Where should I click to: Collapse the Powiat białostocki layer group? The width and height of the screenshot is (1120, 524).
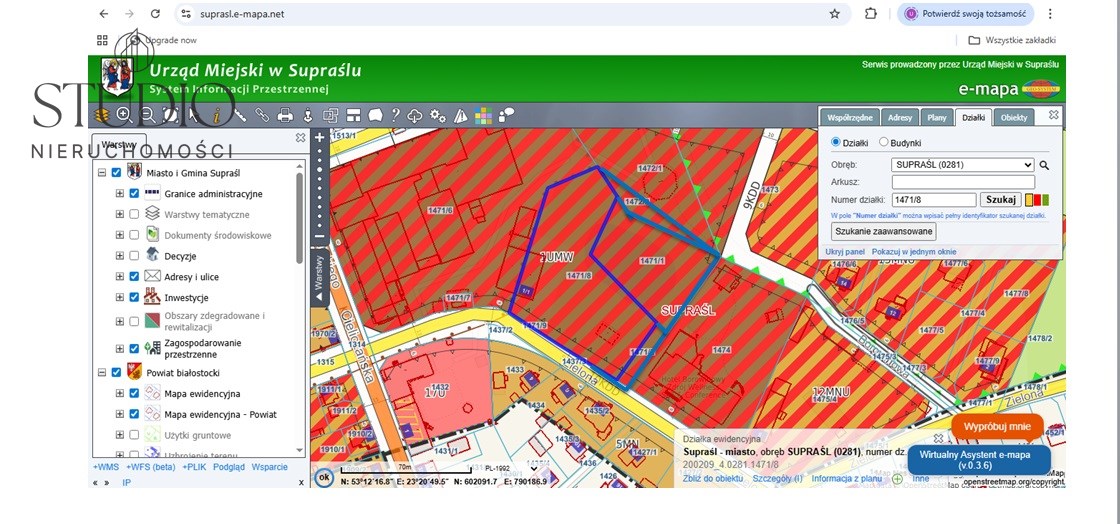[101, 372]
